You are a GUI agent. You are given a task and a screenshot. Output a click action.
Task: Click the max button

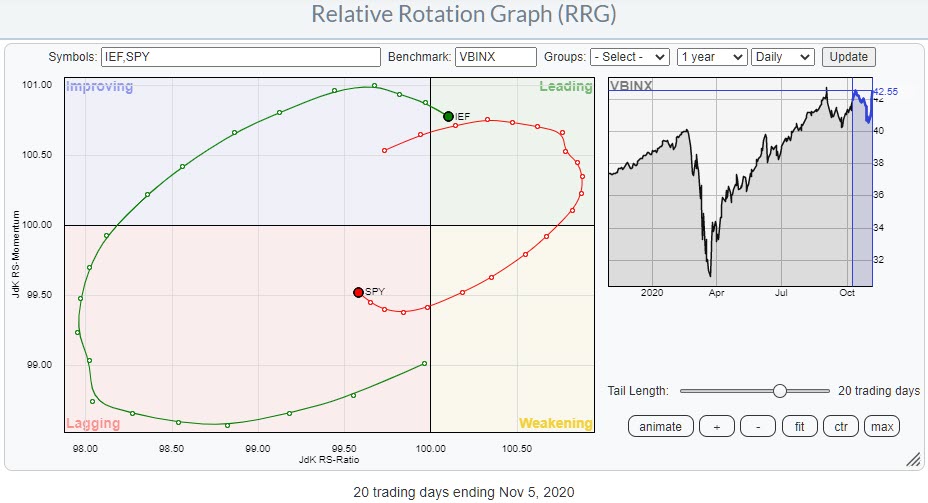tap(881, 427)
